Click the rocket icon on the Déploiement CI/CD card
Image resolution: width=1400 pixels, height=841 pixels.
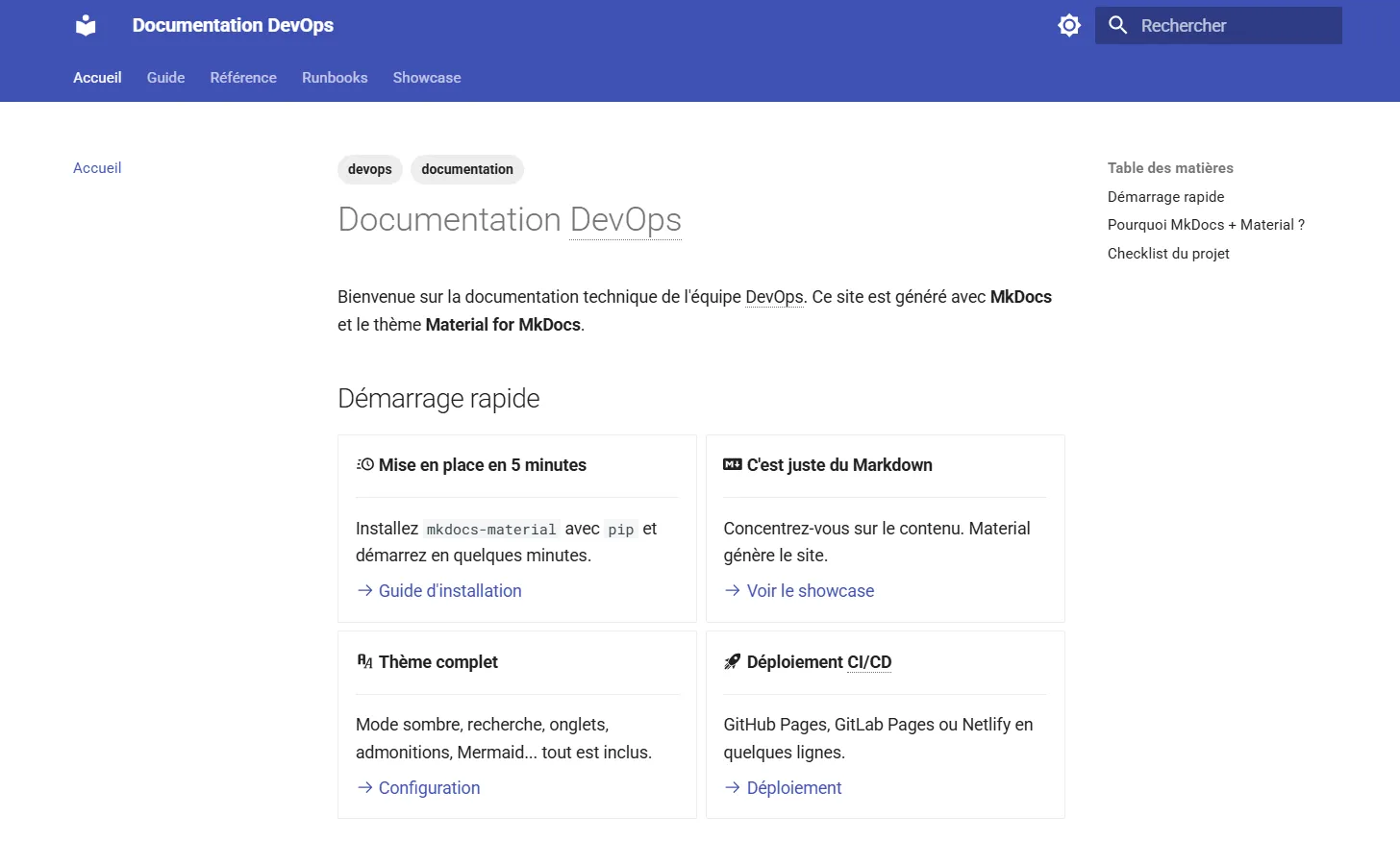(732, 661)
